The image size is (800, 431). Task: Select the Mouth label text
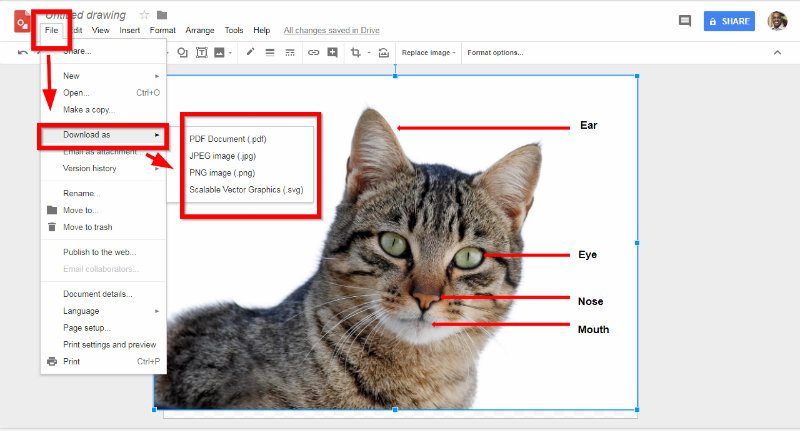tap(593, 329)
